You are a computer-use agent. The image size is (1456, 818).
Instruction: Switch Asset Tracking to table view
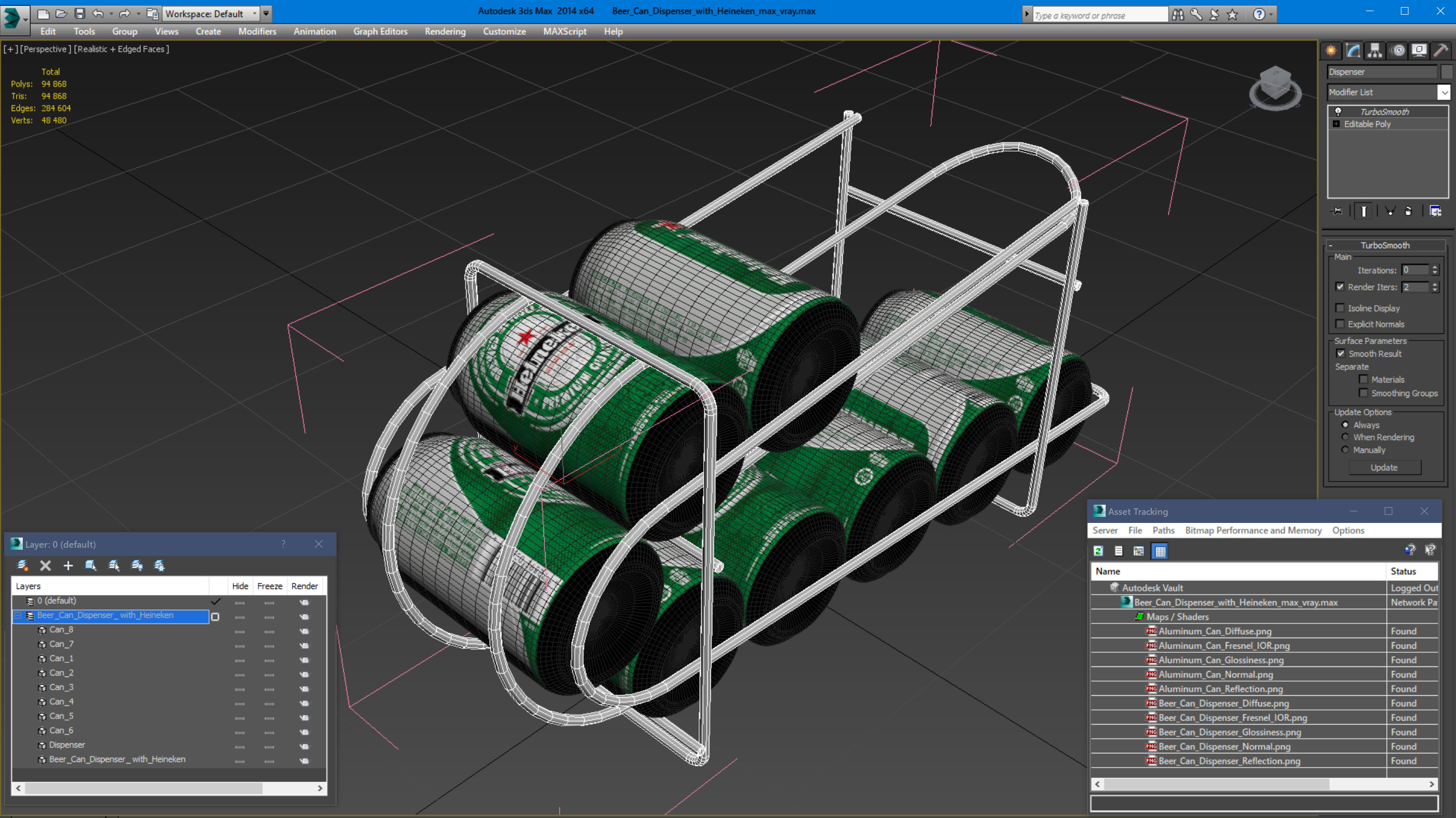pyautogui.click(x=1160, y=551)
